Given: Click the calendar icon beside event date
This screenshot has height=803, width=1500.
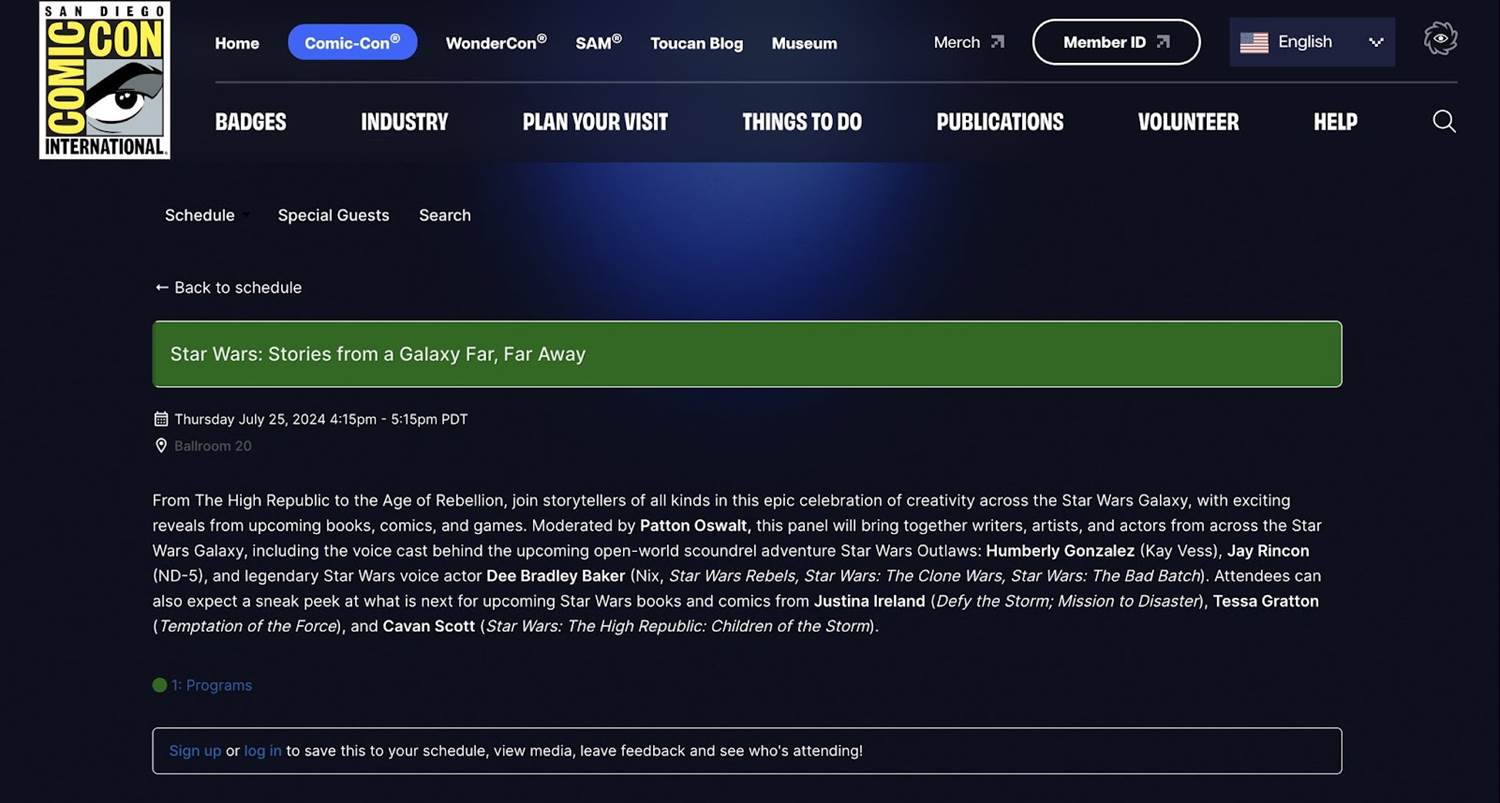Looking at the screenshot, I should (x=161, y=419).
